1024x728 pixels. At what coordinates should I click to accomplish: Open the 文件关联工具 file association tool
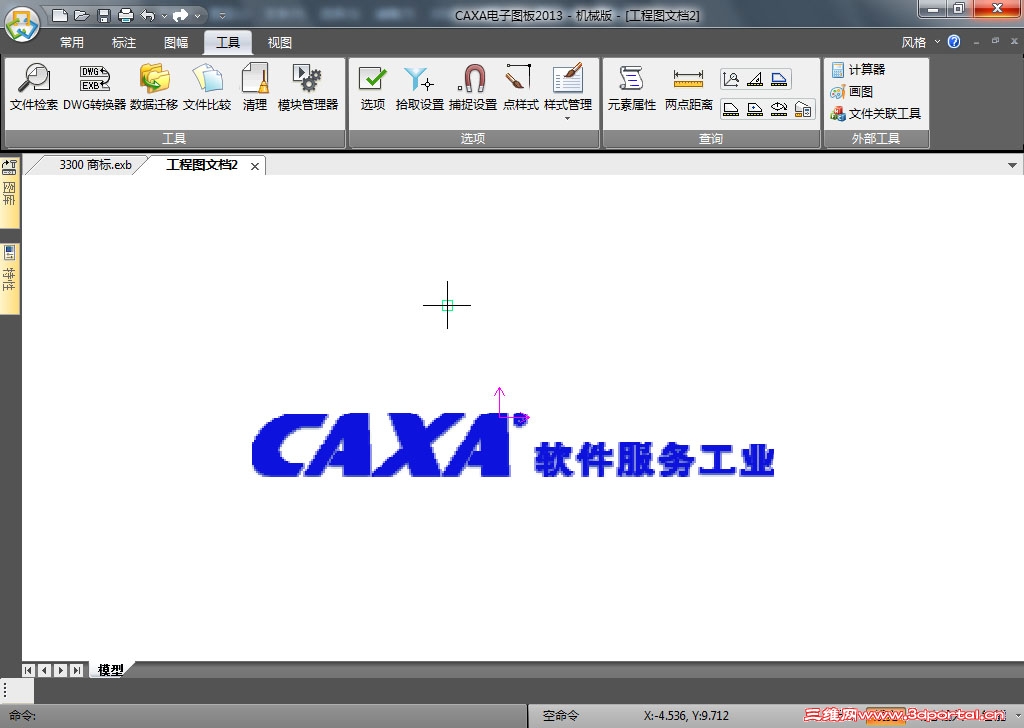875,114
